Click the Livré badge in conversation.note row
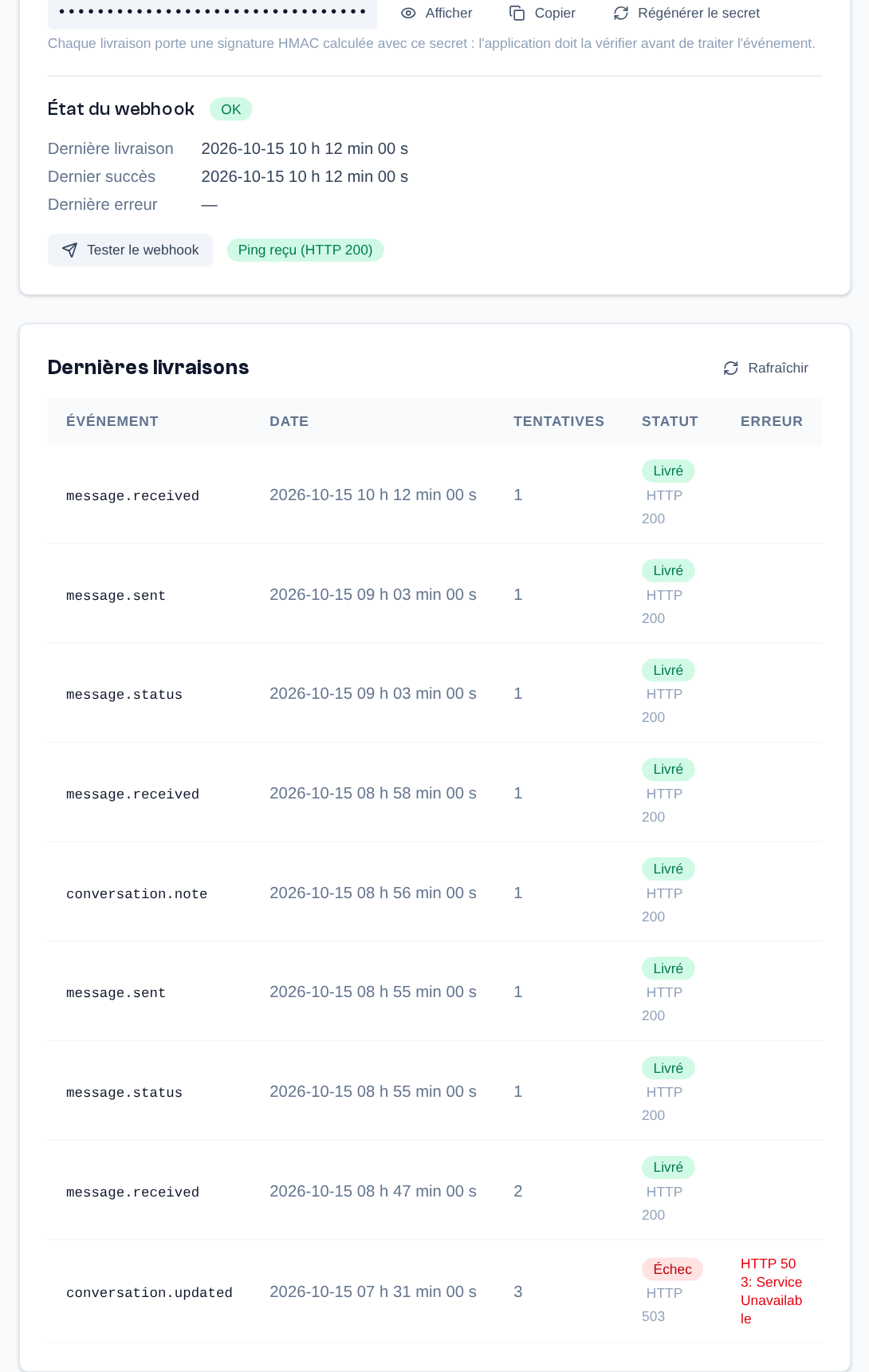The image size is (869, 1372). click(668, 869)
